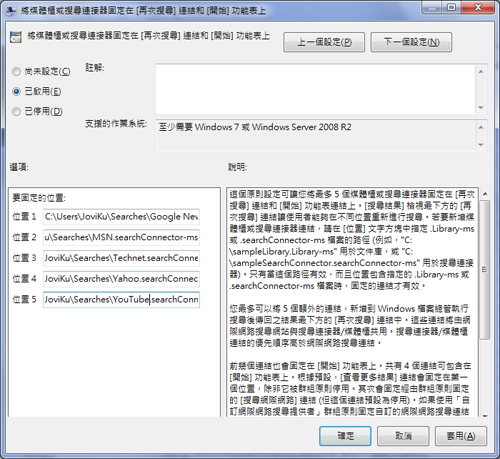This screenshot has height=459, width=500.
Task: Click up arrow of description scrollbar
Action: (485, 193)
